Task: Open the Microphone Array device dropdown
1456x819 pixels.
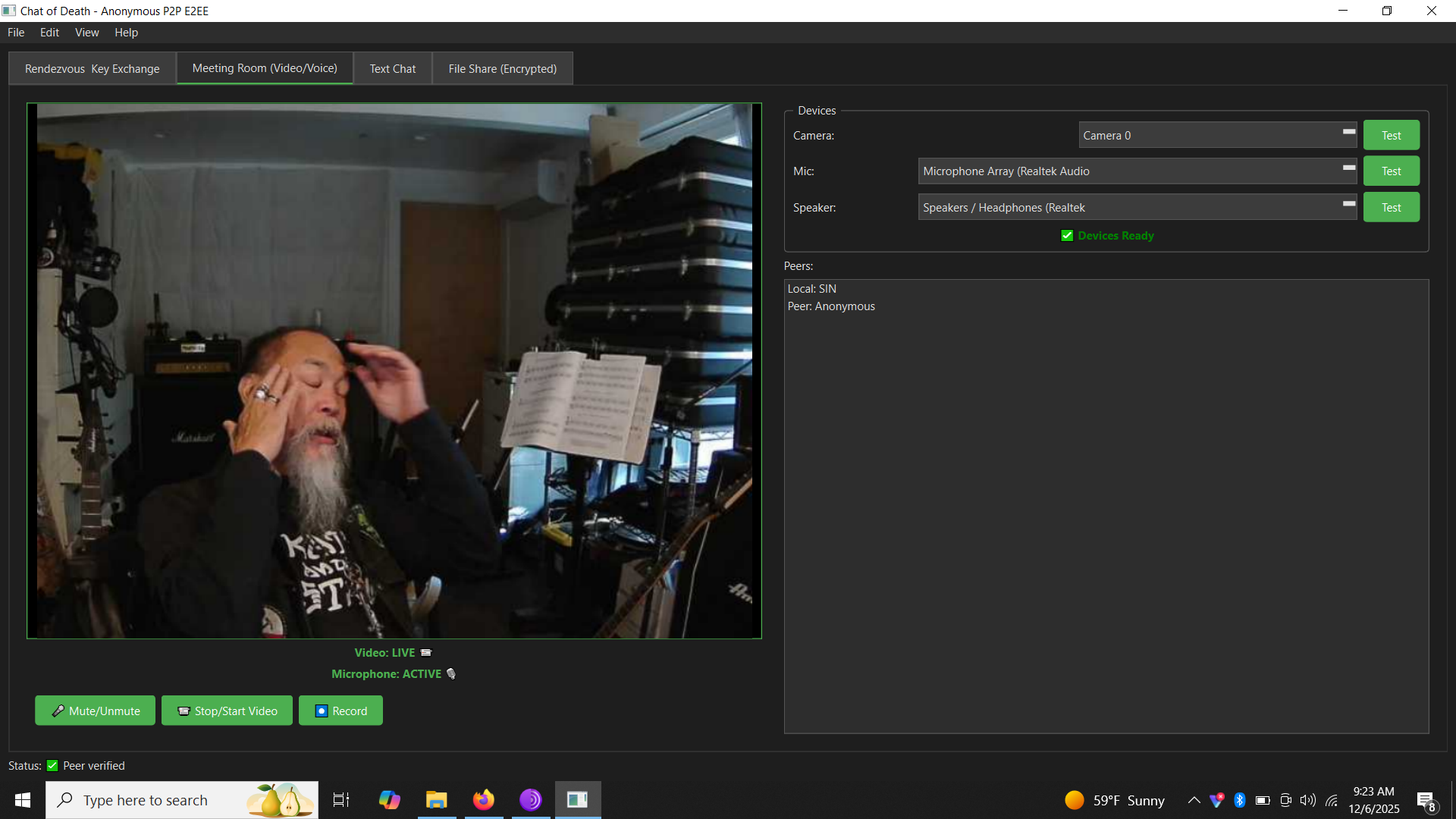Action: (x=1137, y=171)
